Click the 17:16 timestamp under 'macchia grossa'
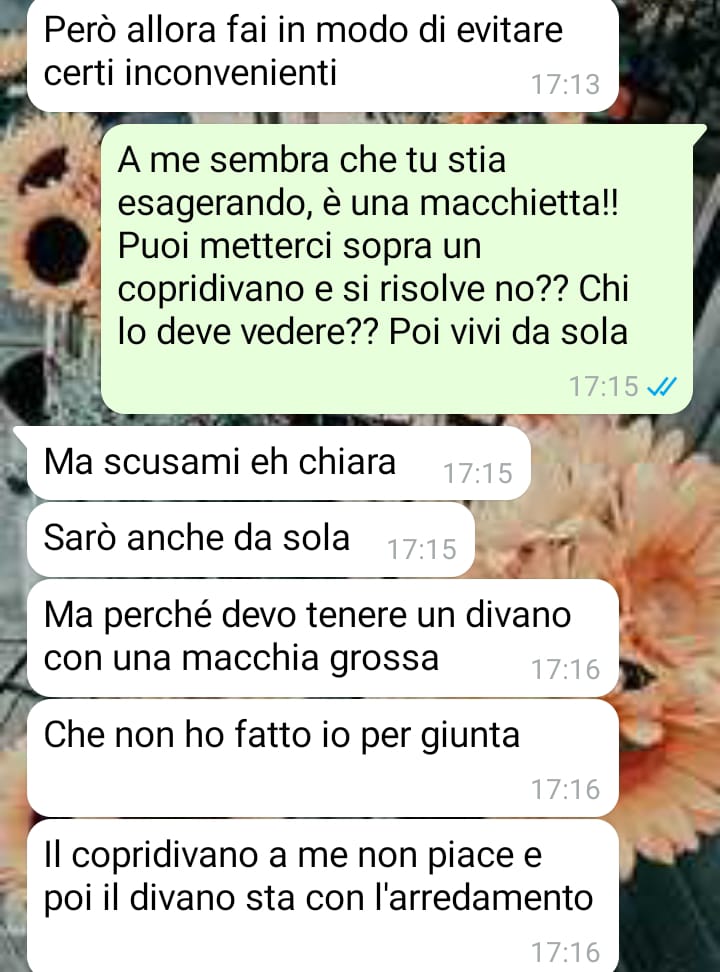The height and width of the screenshot is (972, 720). [x=565, y=670]
